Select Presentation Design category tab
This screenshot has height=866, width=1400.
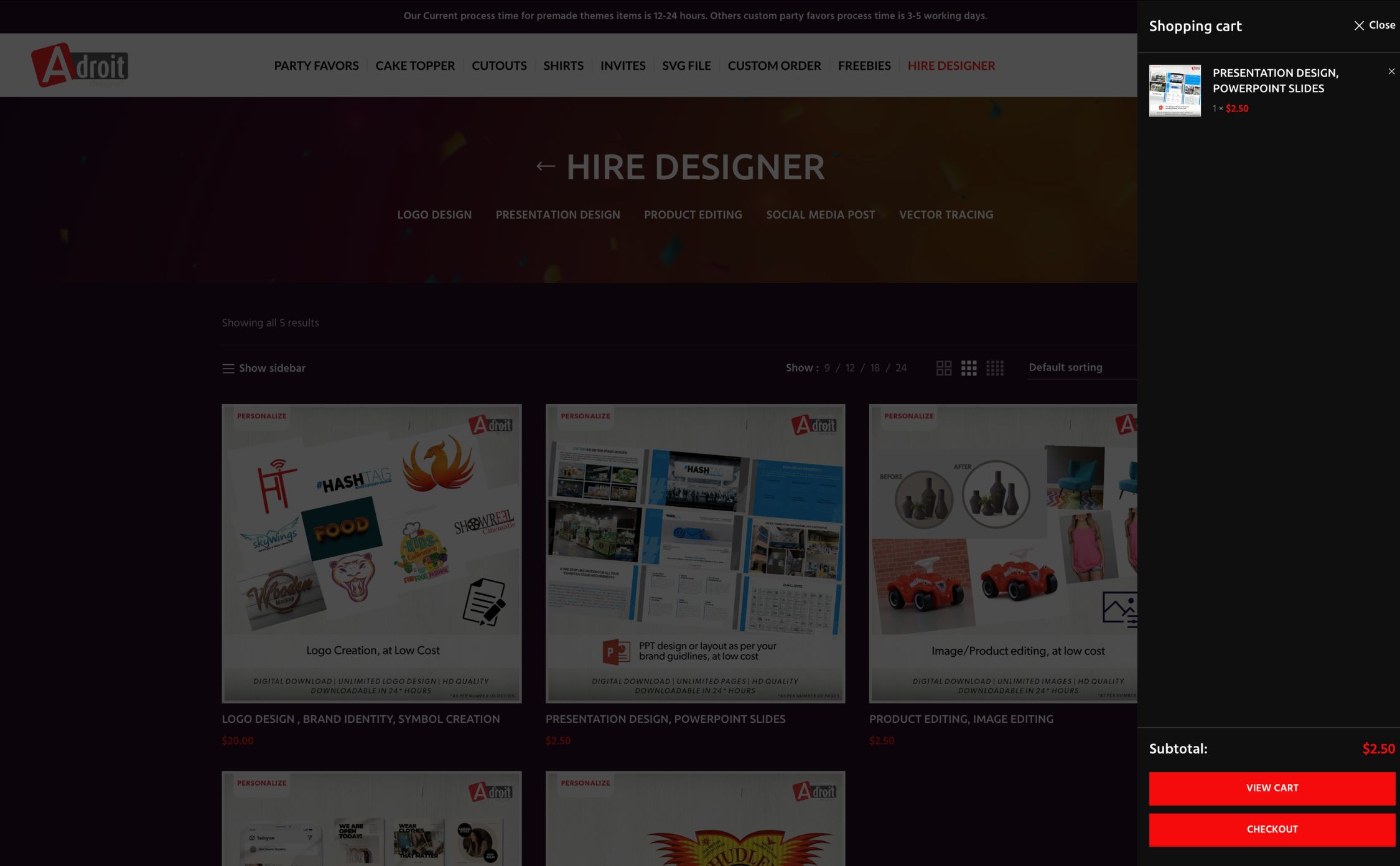(558, 215)
